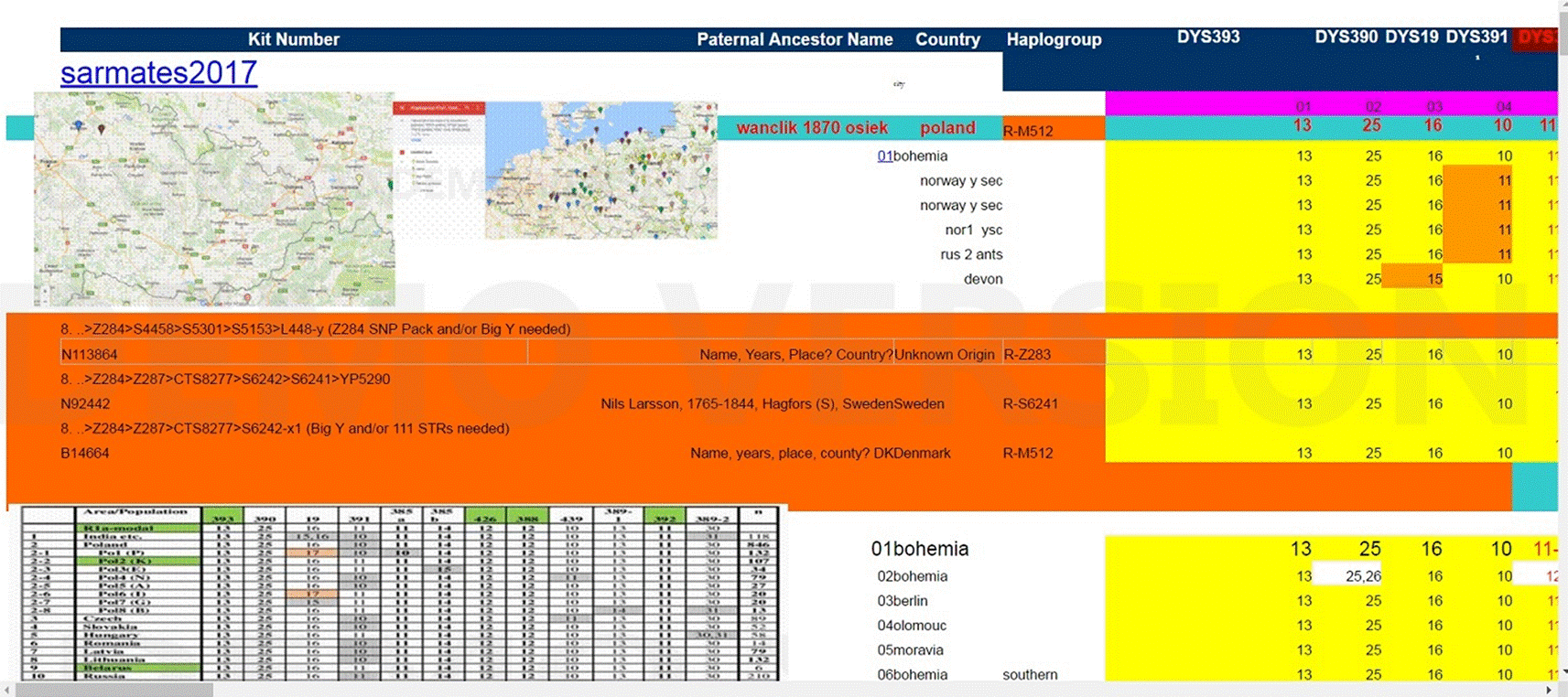Select kit number N113864
The height and width of the screenshot is (697, 1568).
point(89,354)
